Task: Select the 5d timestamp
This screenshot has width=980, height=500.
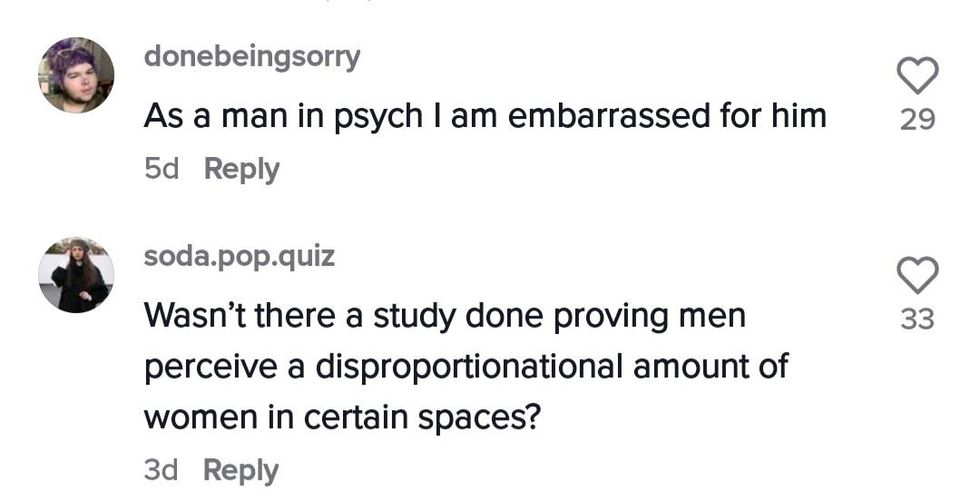Action: point(161,169)
